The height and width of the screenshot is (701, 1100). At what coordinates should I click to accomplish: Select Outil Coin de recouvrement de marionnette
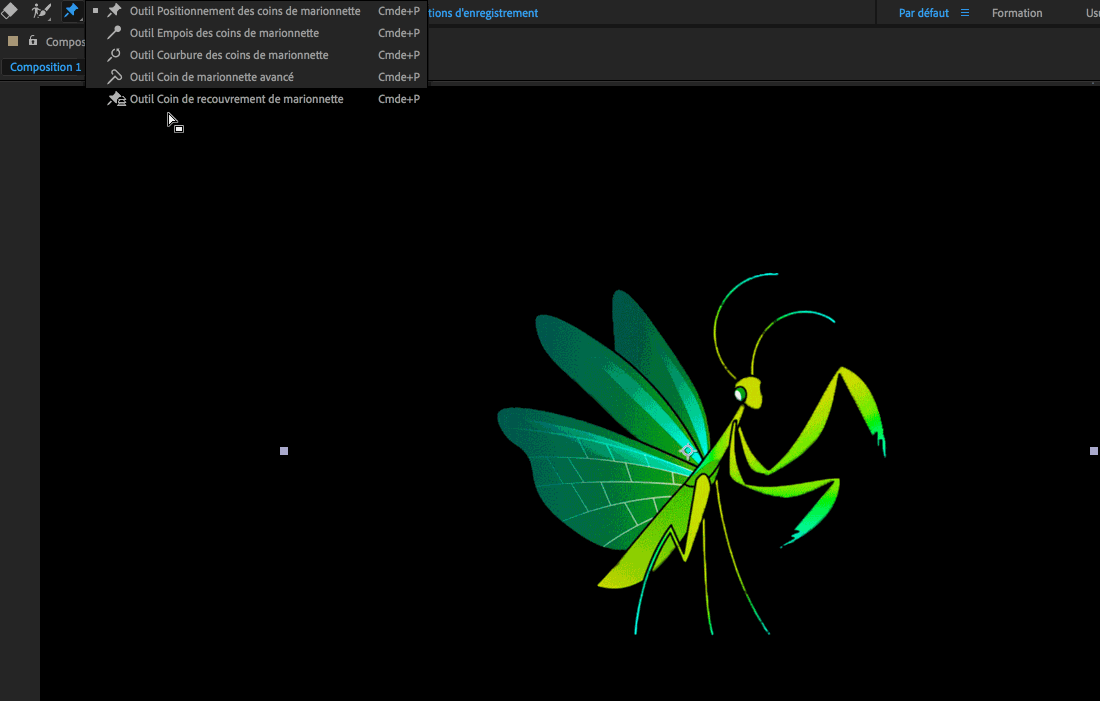coord(236,99)
